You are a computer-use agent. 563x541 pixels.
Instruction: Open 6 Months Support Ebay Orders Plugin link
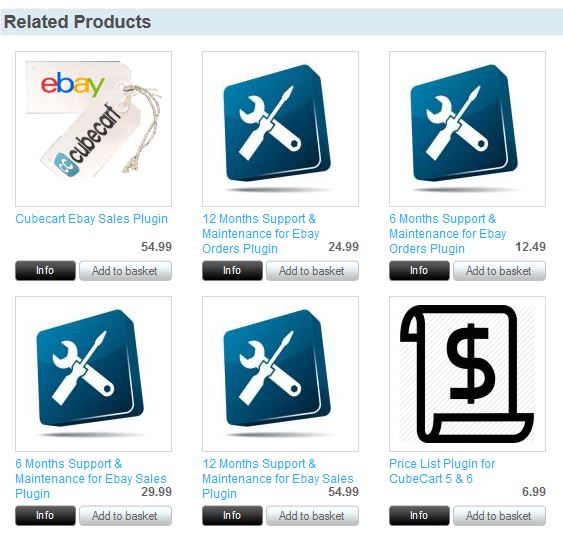point(448,233)
